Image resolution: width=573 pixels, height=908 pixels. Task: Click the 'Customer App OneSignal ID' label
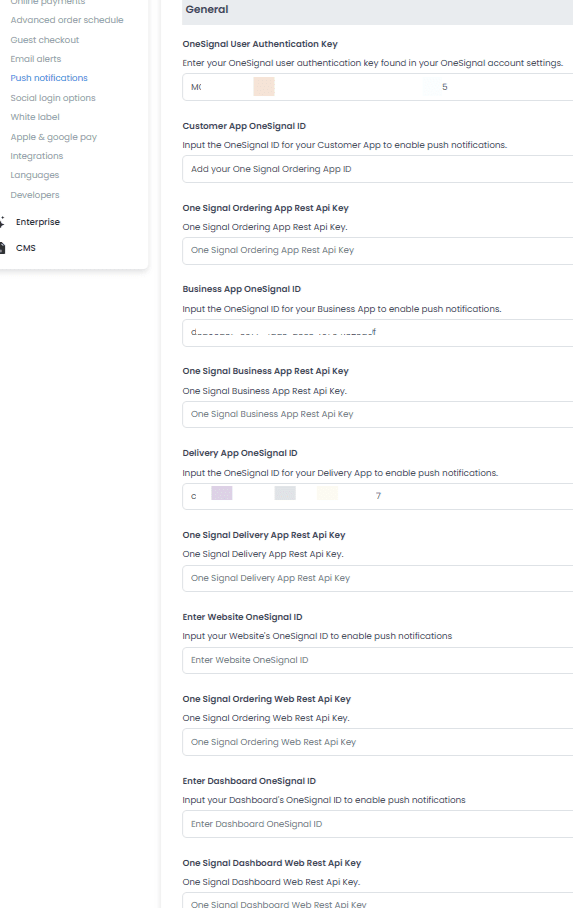point(244,126)
